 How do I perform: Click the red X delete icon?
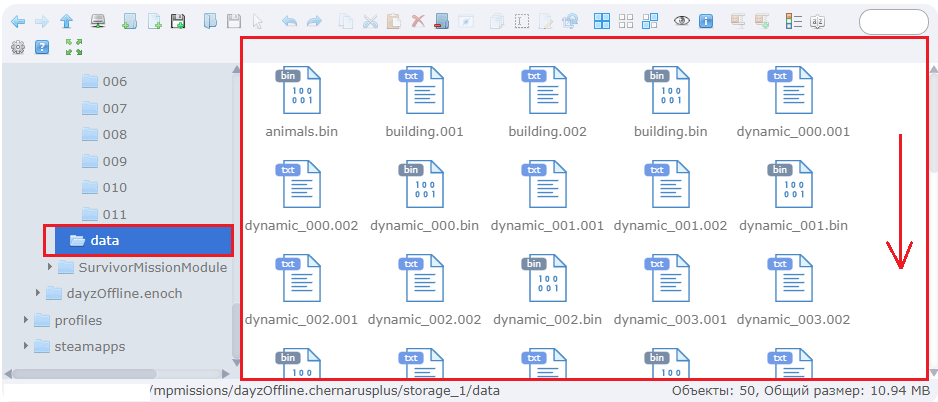[x=418, y=22]
